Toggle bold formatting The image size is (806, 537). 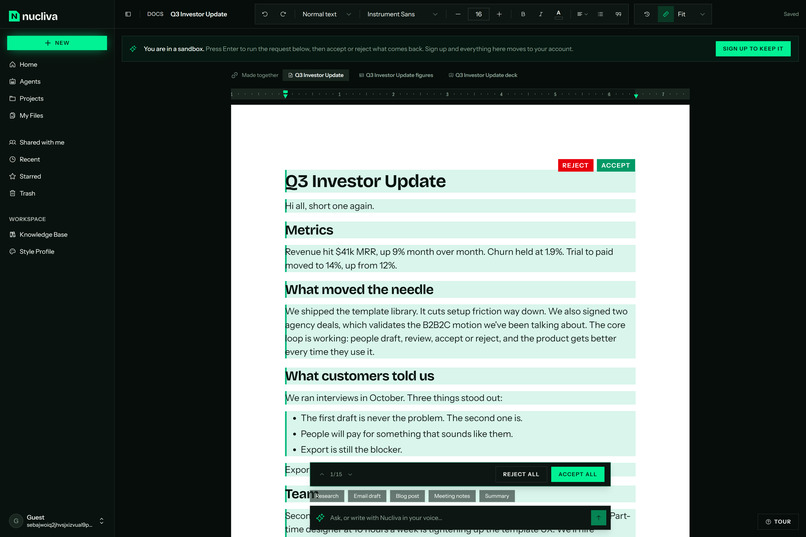click(x=523, y=14)
